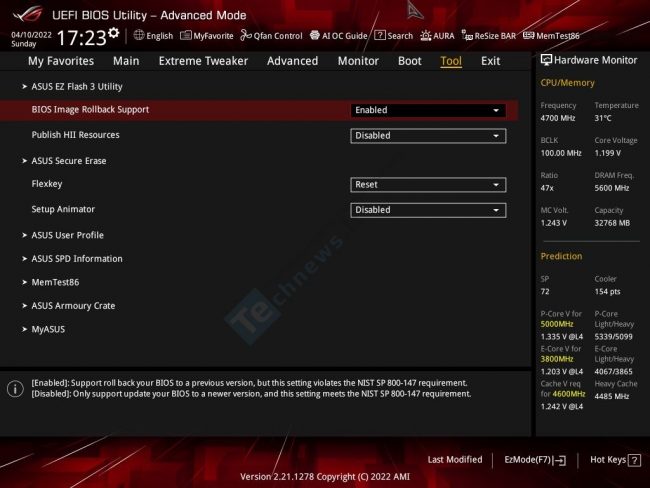650x488 pixels.
Task: Open AURA lighting settings
Action: (x=437, y=36)
